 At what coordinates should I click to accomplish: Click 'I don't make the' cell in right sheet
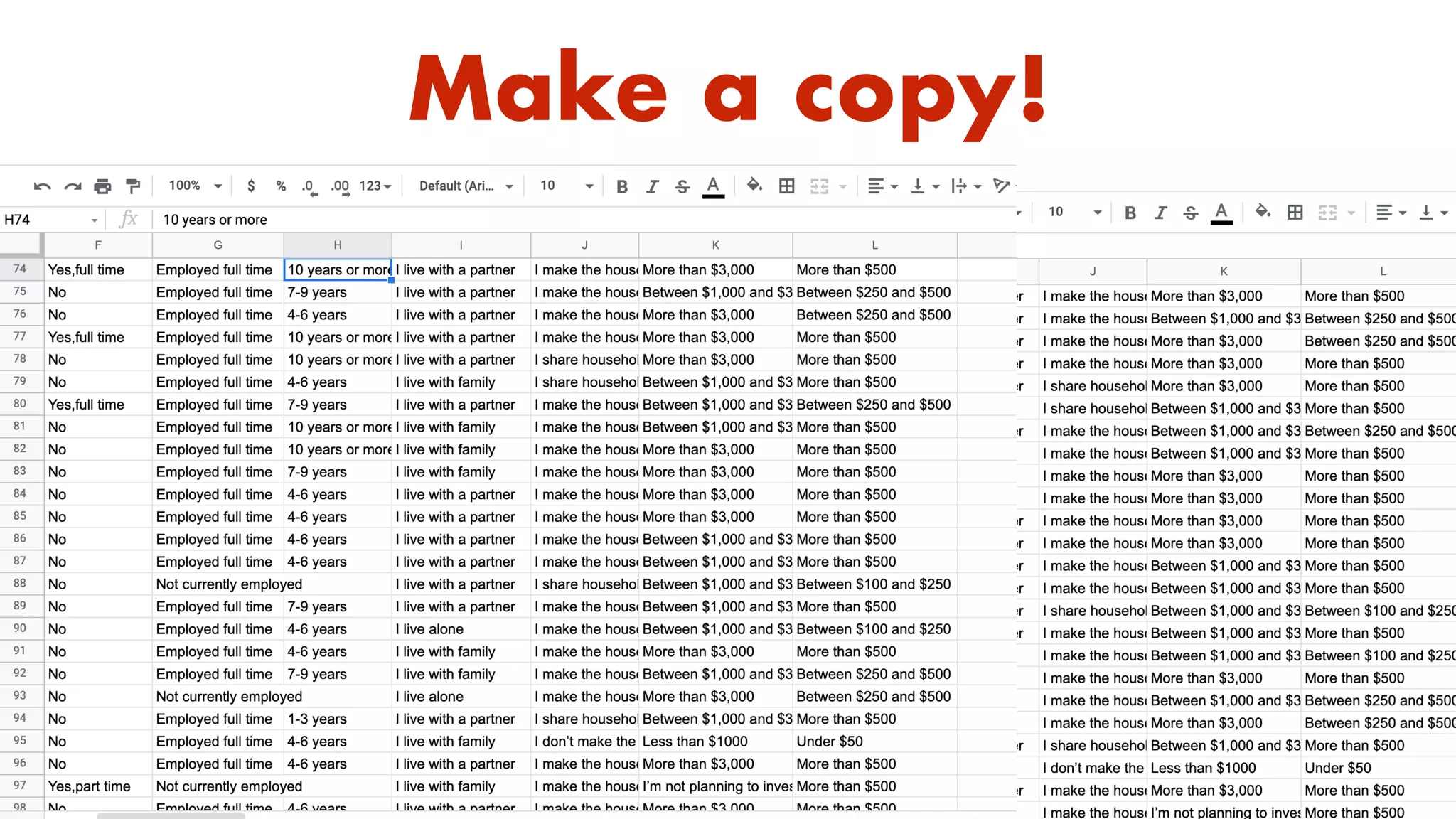point(1093,768)
